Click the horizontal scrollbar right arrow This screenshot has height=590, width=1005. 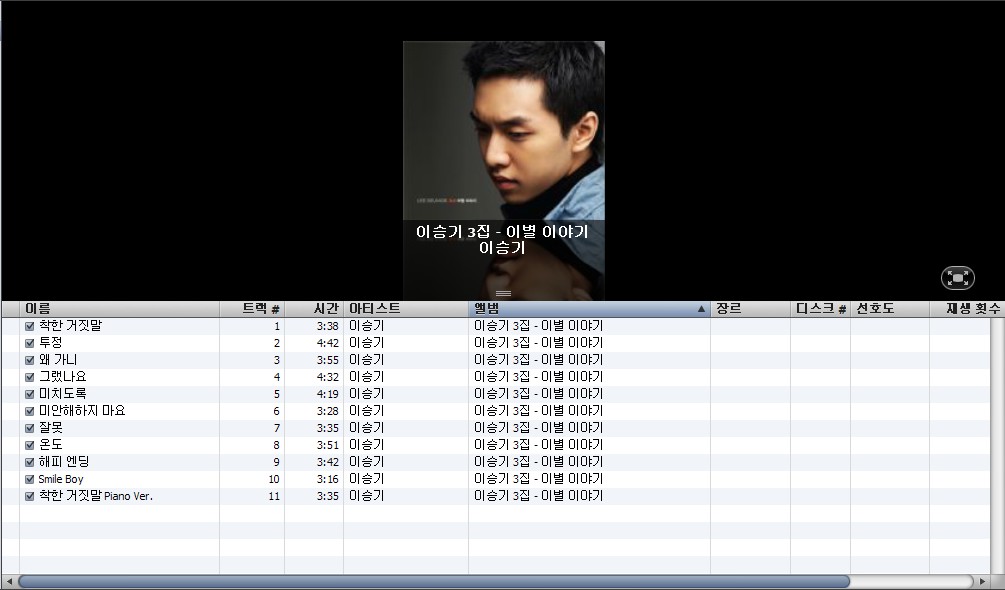pyautogui.click(x=982, y=582)
